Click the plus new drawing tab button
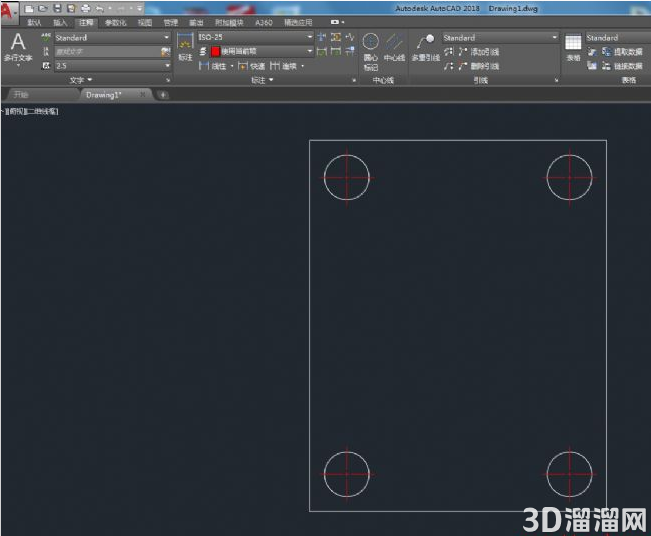This screenshot has height=536, width=651. pos(163,95)
